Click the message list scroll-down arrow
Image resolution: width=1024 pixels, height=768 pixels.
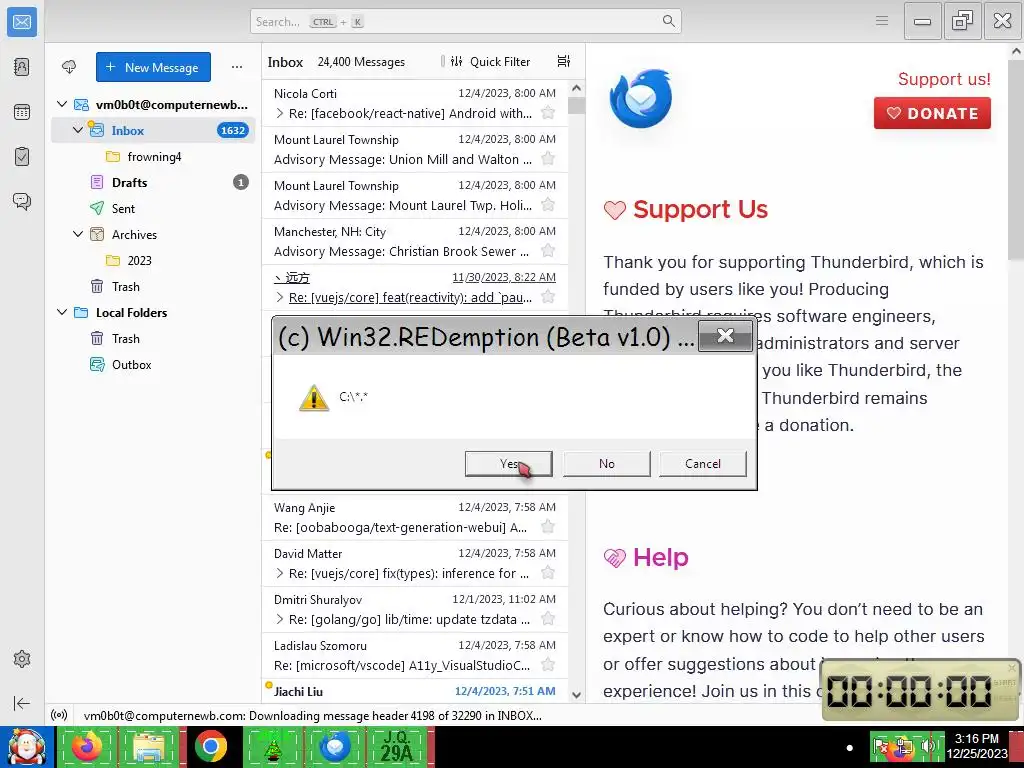576,695
